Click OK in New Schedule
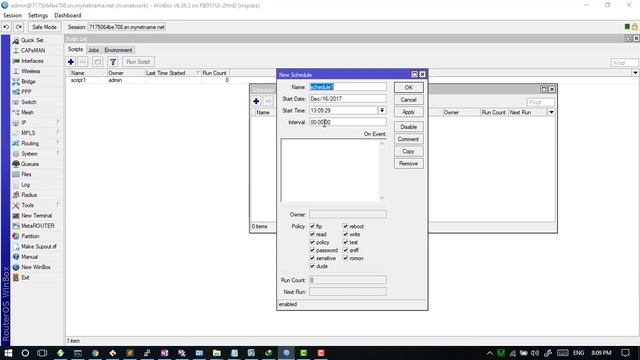 tap(409, 87)
